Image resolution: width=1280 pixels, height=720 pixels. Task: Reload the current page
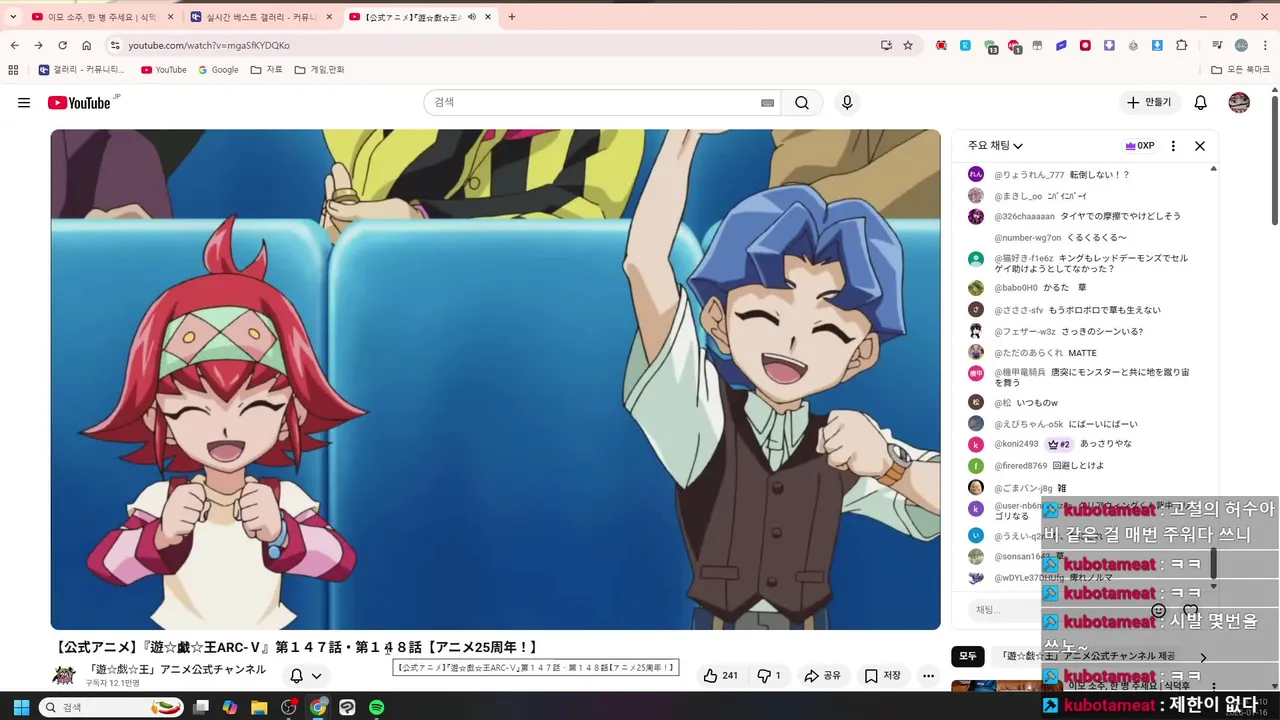coord(62,45)
